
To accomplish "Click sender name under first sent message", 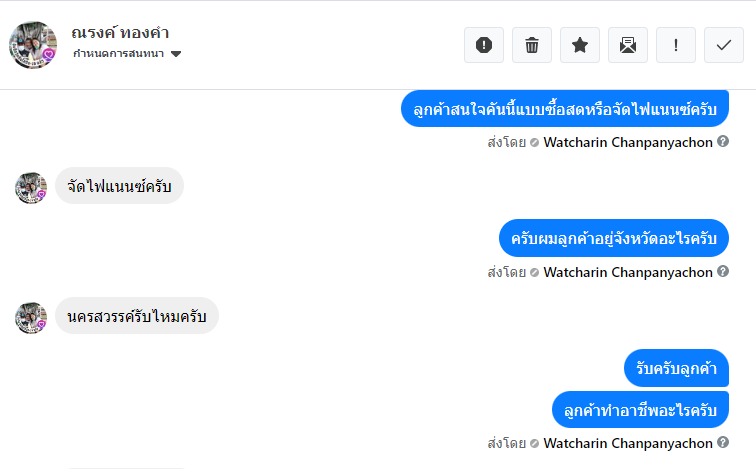I will tap(628, 142).
